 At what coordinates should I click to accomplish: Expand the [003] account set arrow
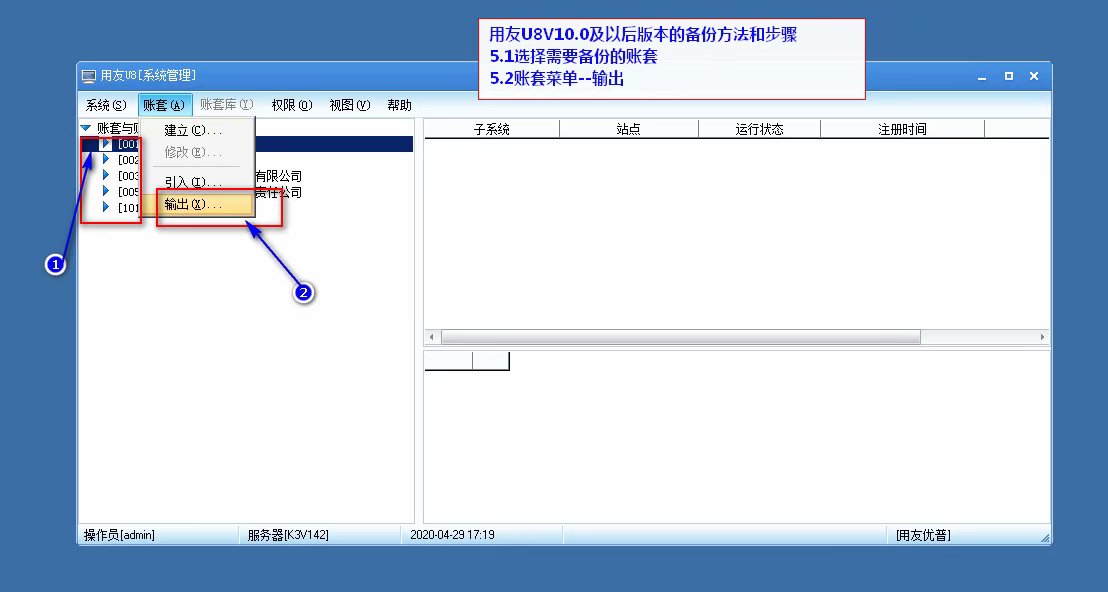(106, 176)
